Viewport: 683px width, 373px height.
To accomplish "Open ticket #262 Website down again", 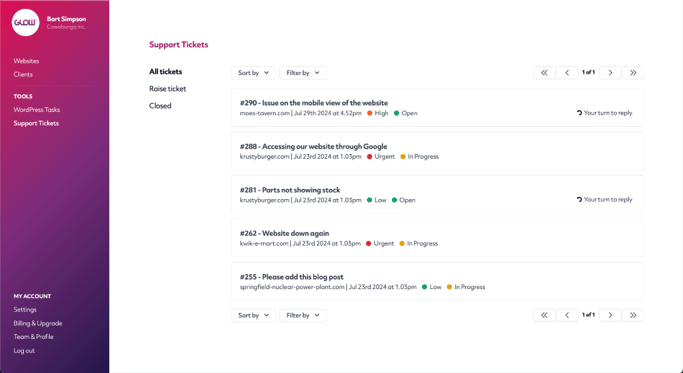I will click(437, 237).
